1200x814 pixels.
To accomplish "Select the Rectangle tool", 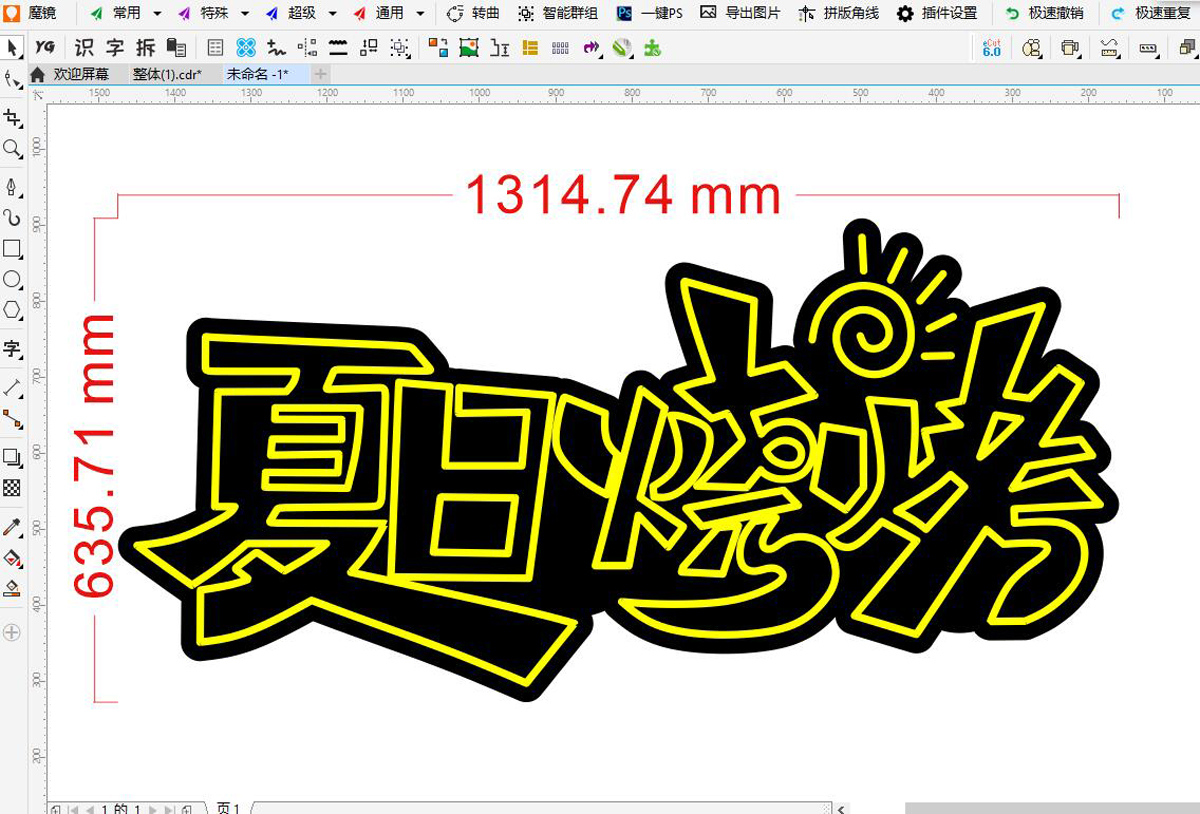I will pyautogui.click(x=12, y=248).
